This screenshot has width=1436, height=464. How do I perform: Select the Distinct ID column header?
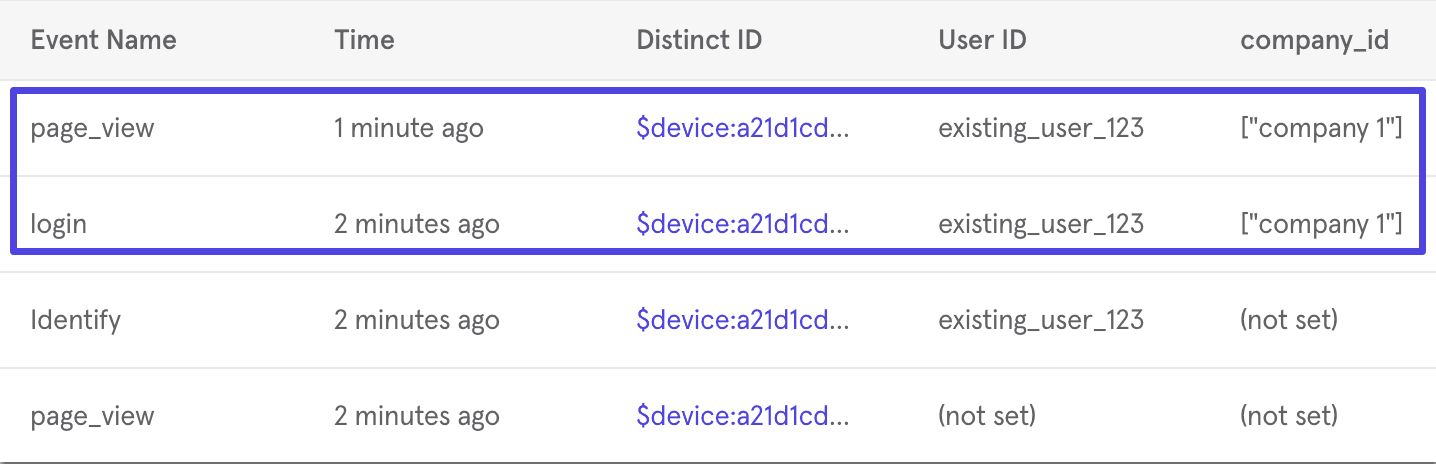coord(699,40)
